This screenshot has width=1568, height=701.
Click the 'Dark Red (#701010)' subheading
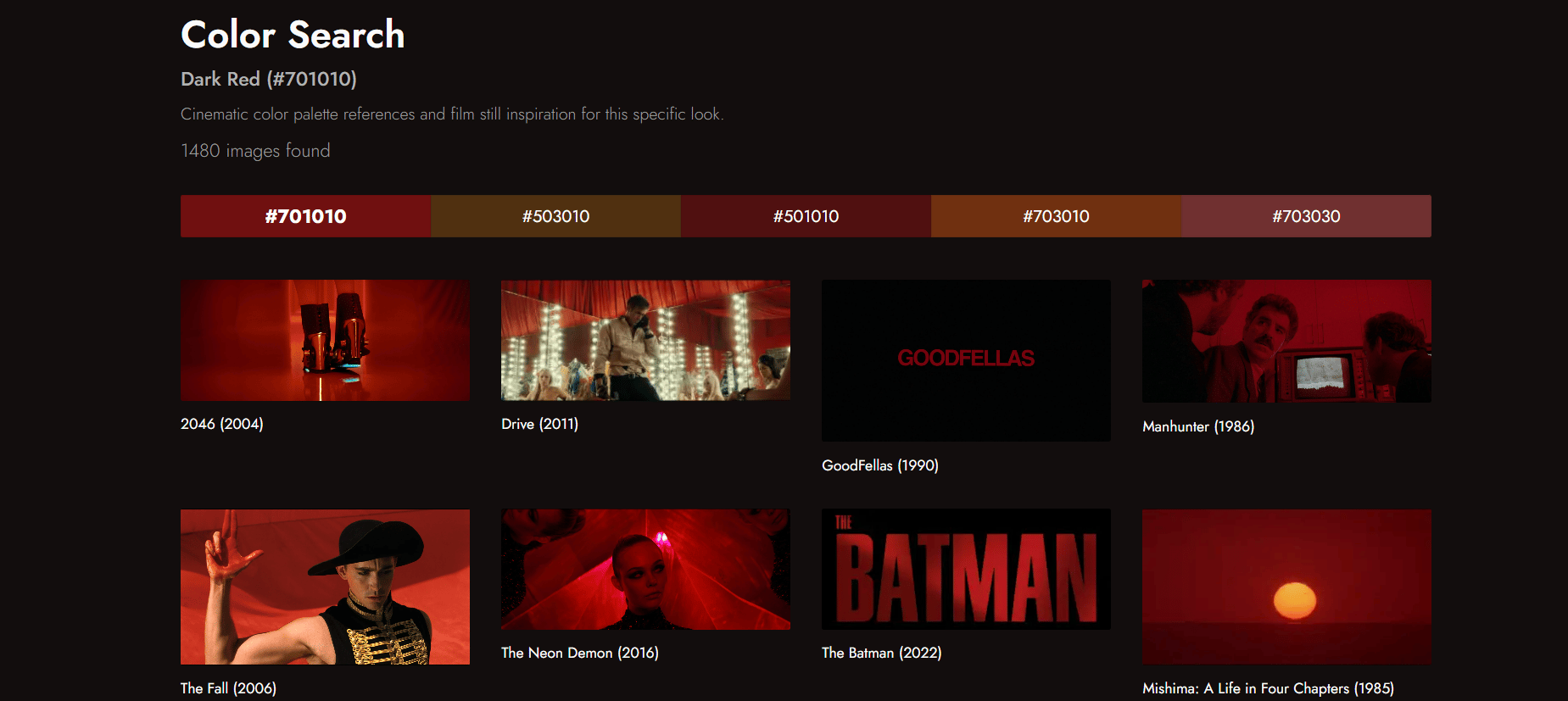pos(269,79)
